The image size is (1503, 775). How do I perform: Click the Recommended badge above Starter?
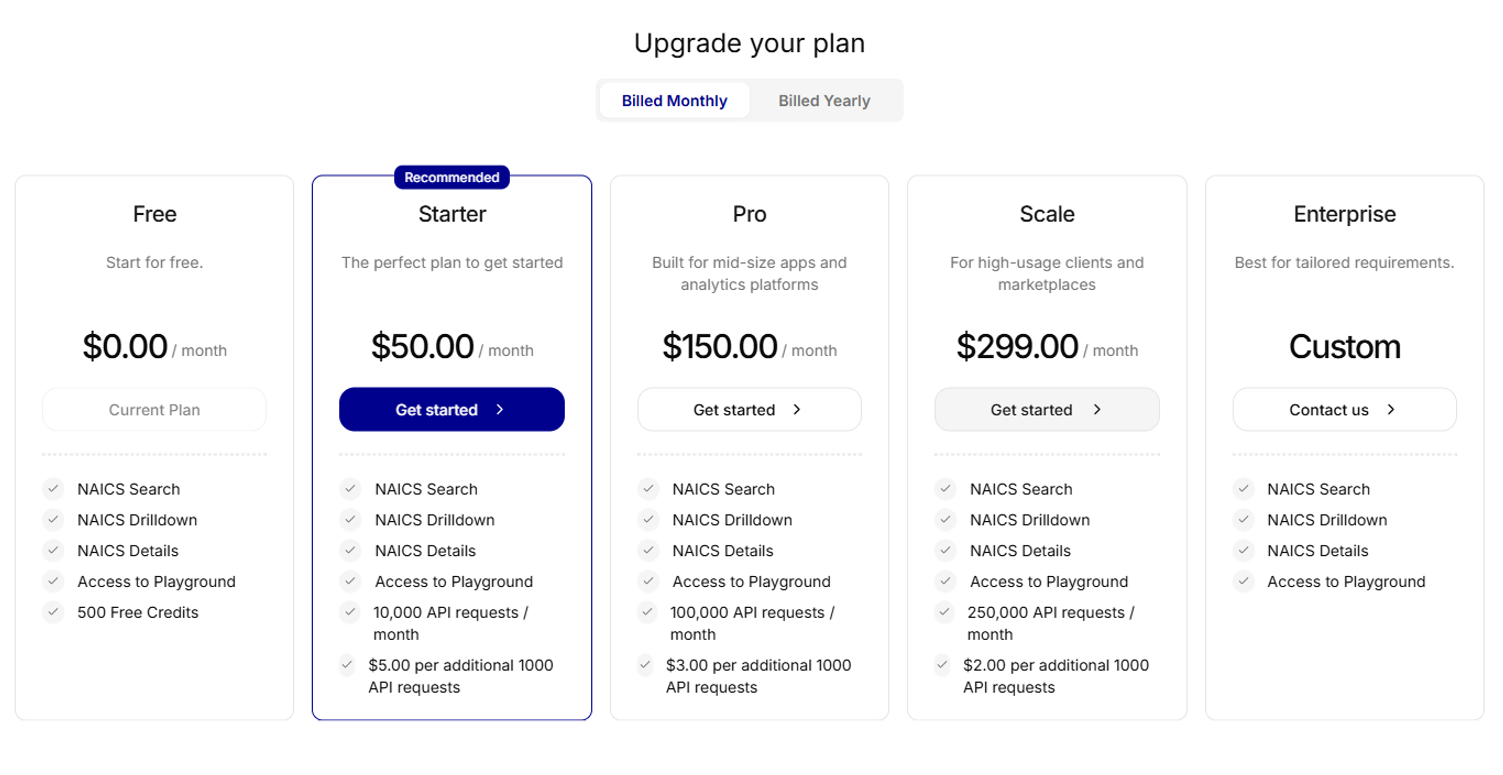point(451,177)
